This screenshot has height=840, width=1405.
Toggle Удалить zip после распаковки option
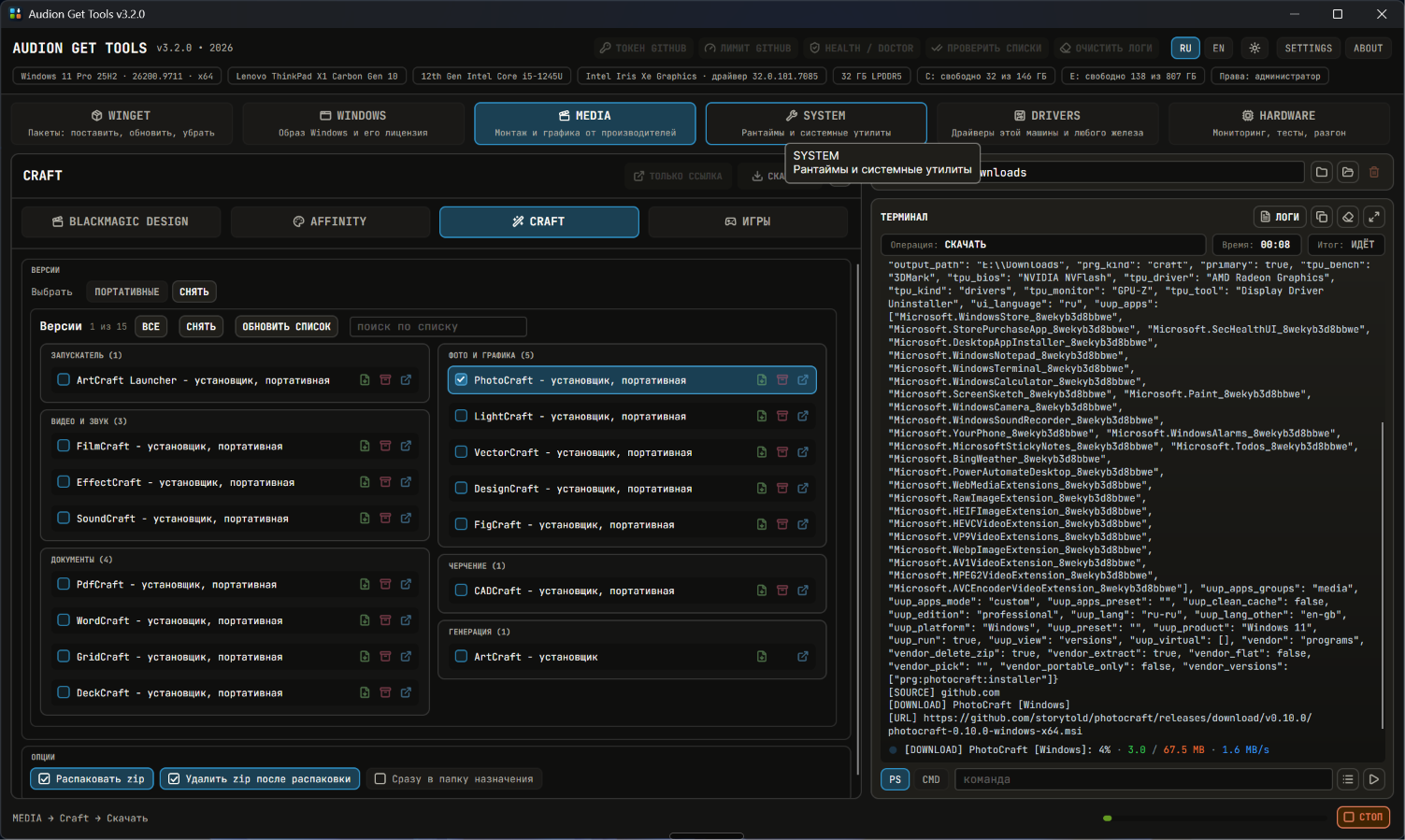pos(259,778)
